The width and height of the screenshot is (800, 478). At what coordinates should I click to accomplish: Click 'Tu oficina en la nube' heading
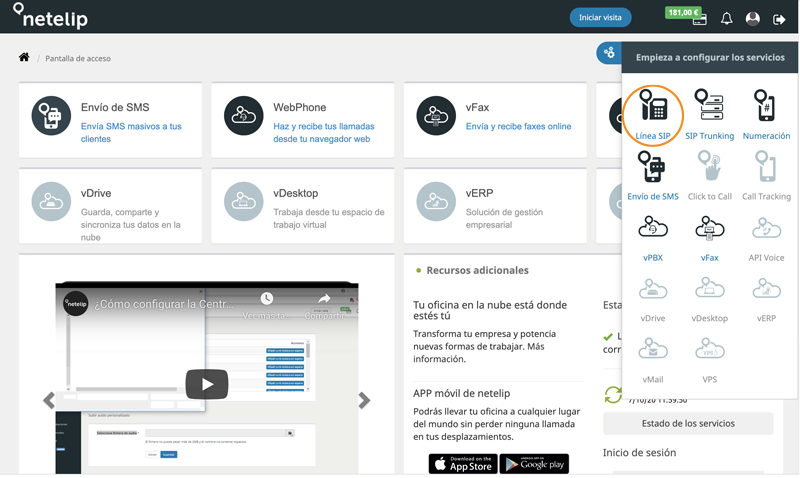coord(490,310)
